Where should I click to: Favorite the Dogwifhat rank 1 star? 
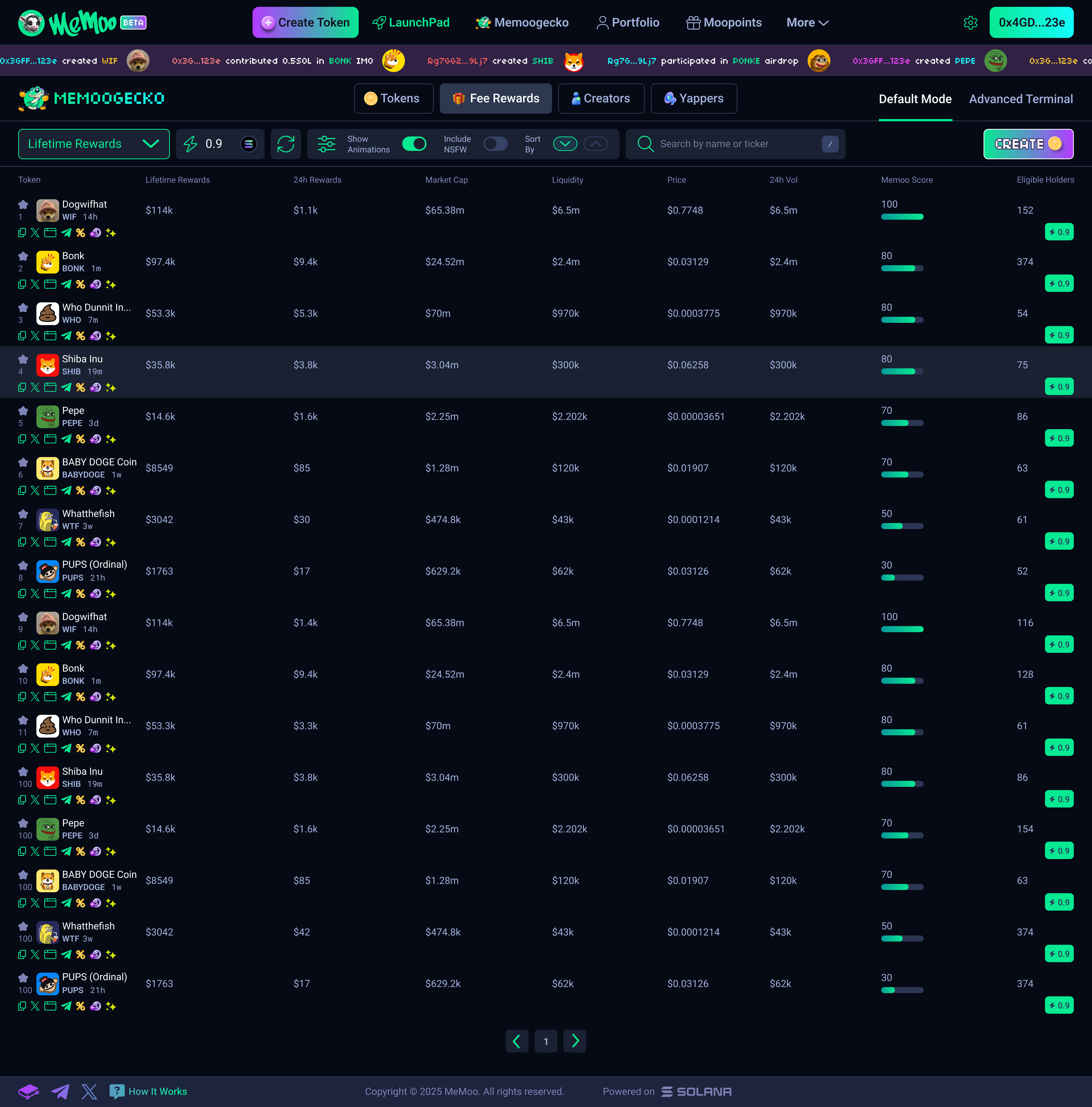tap(23, 205)
